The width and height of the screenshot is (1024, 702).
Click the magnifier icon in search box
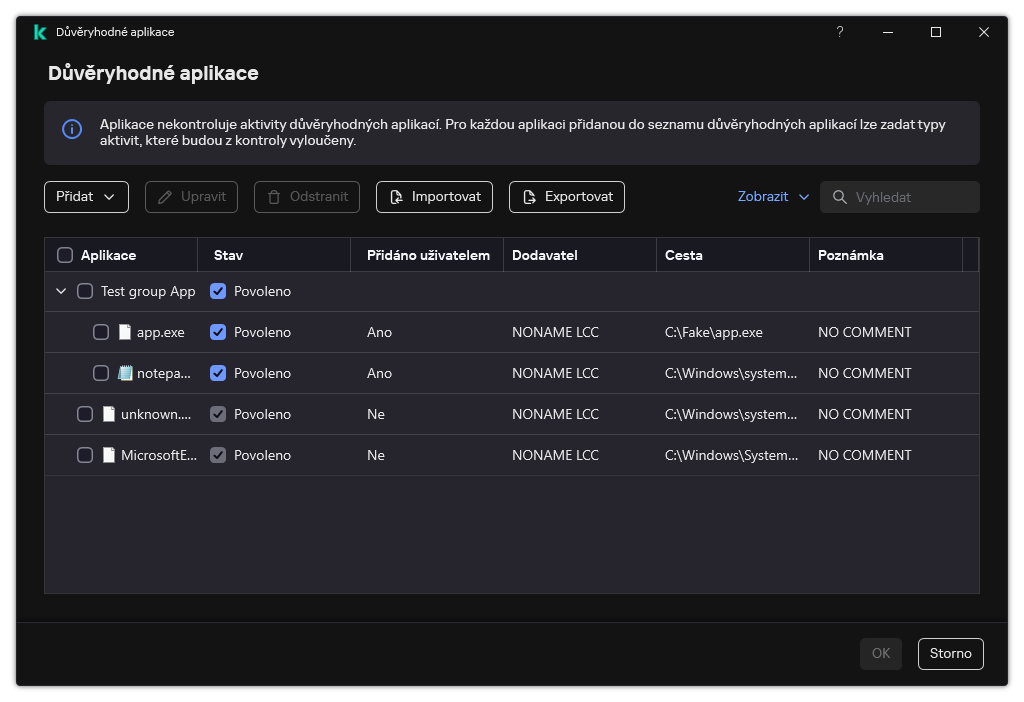(x=839, y=197)
